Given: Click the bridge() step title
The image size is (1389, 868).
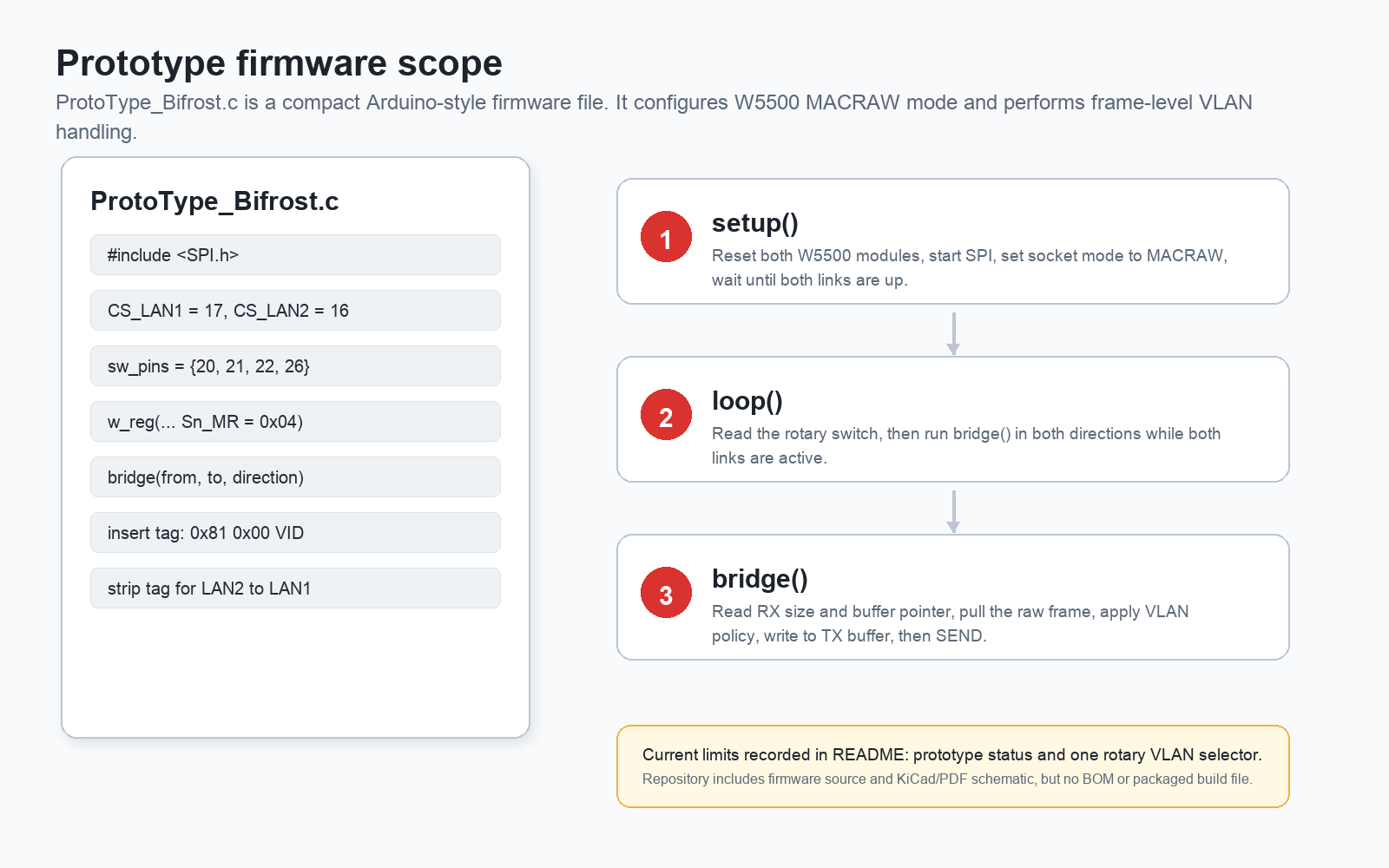Looking at the screenshot, I should coord(760,579).
